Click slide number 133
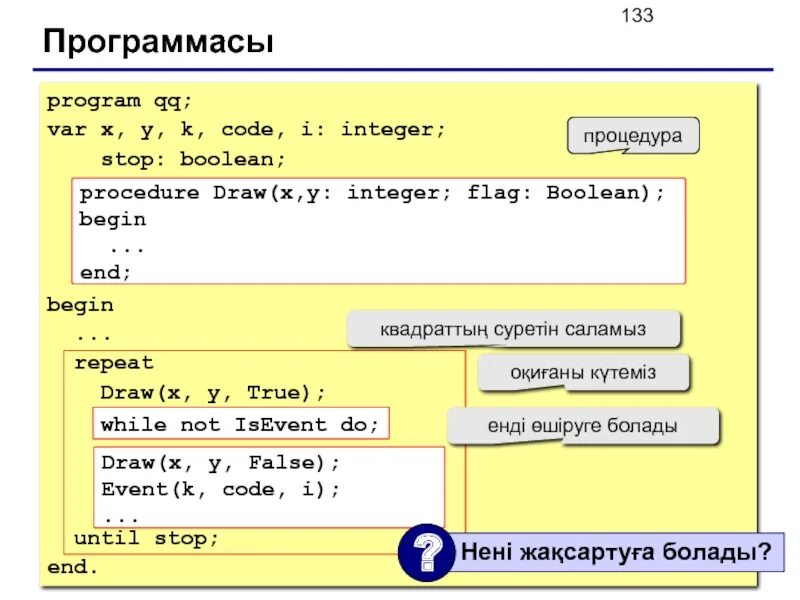The height and width of the screenshot is (600, 800). tap(637, 15)
